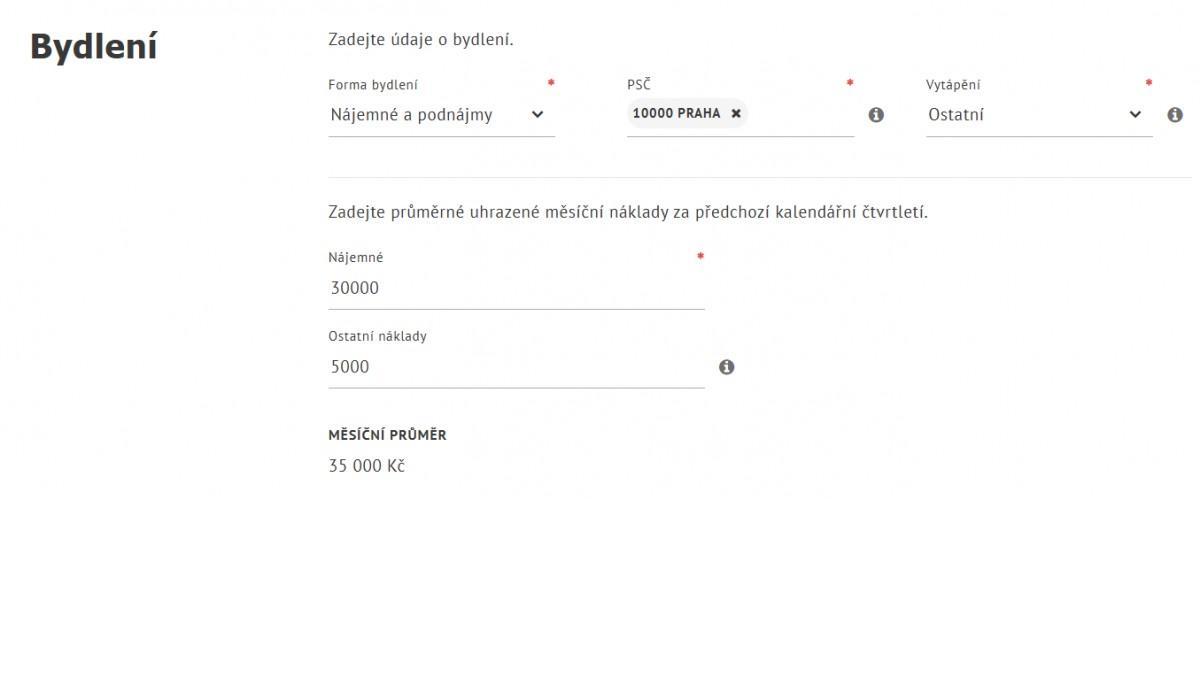Focus the Nájemné field containing 30000
This screenshot has width=1200, height=700.
point(516,288)
